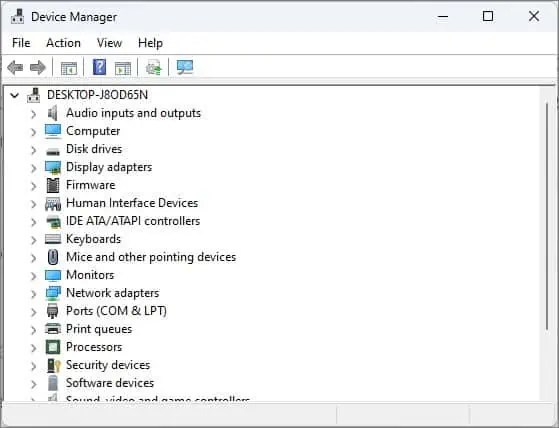Expand the Security devices chevron

coord(33,366)
